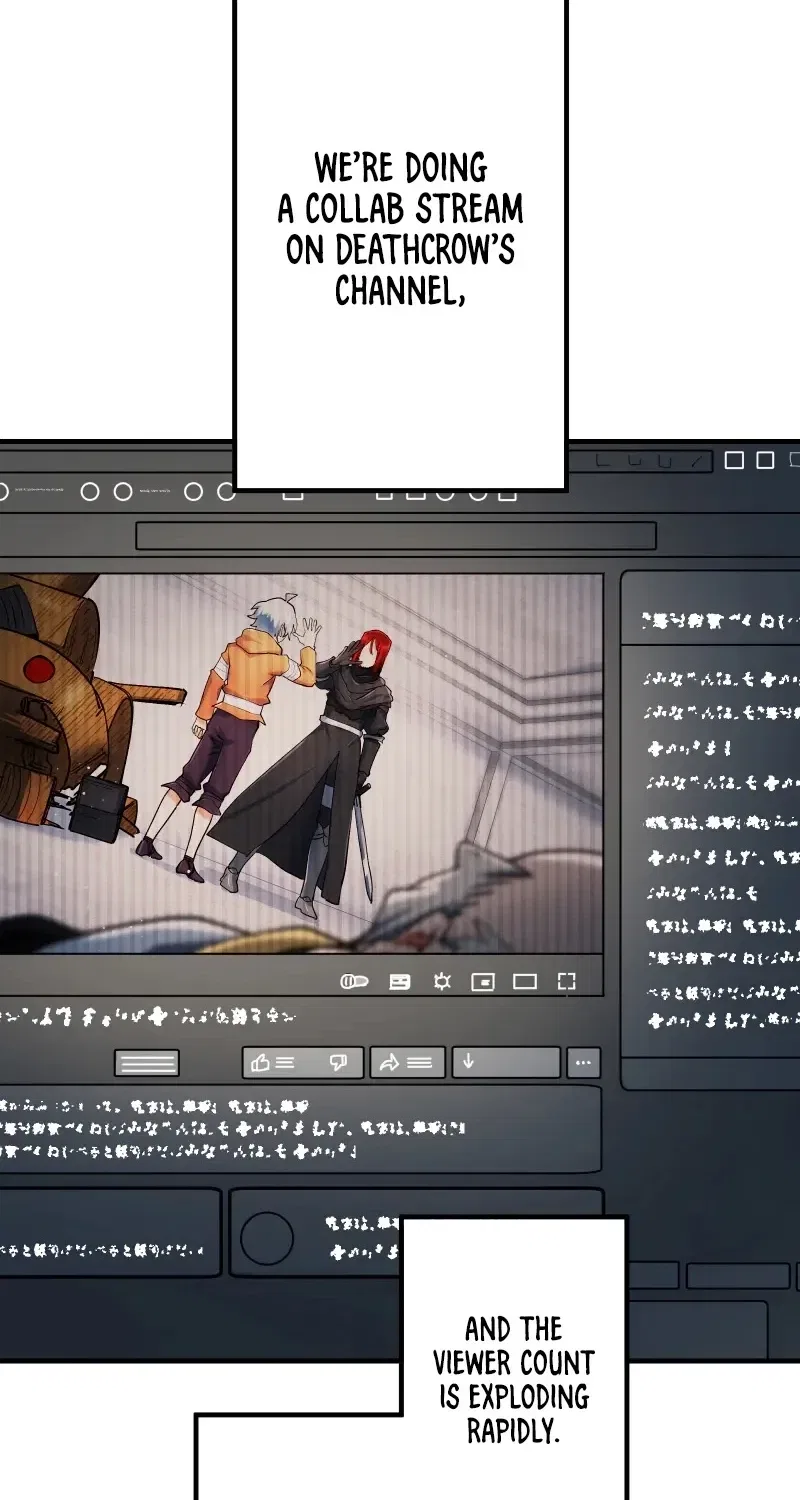Image resolution: width=800 pixels, height=1500 pixels.
Task: Enter fullscreen on the stream video
Action: tap(567, 982)
